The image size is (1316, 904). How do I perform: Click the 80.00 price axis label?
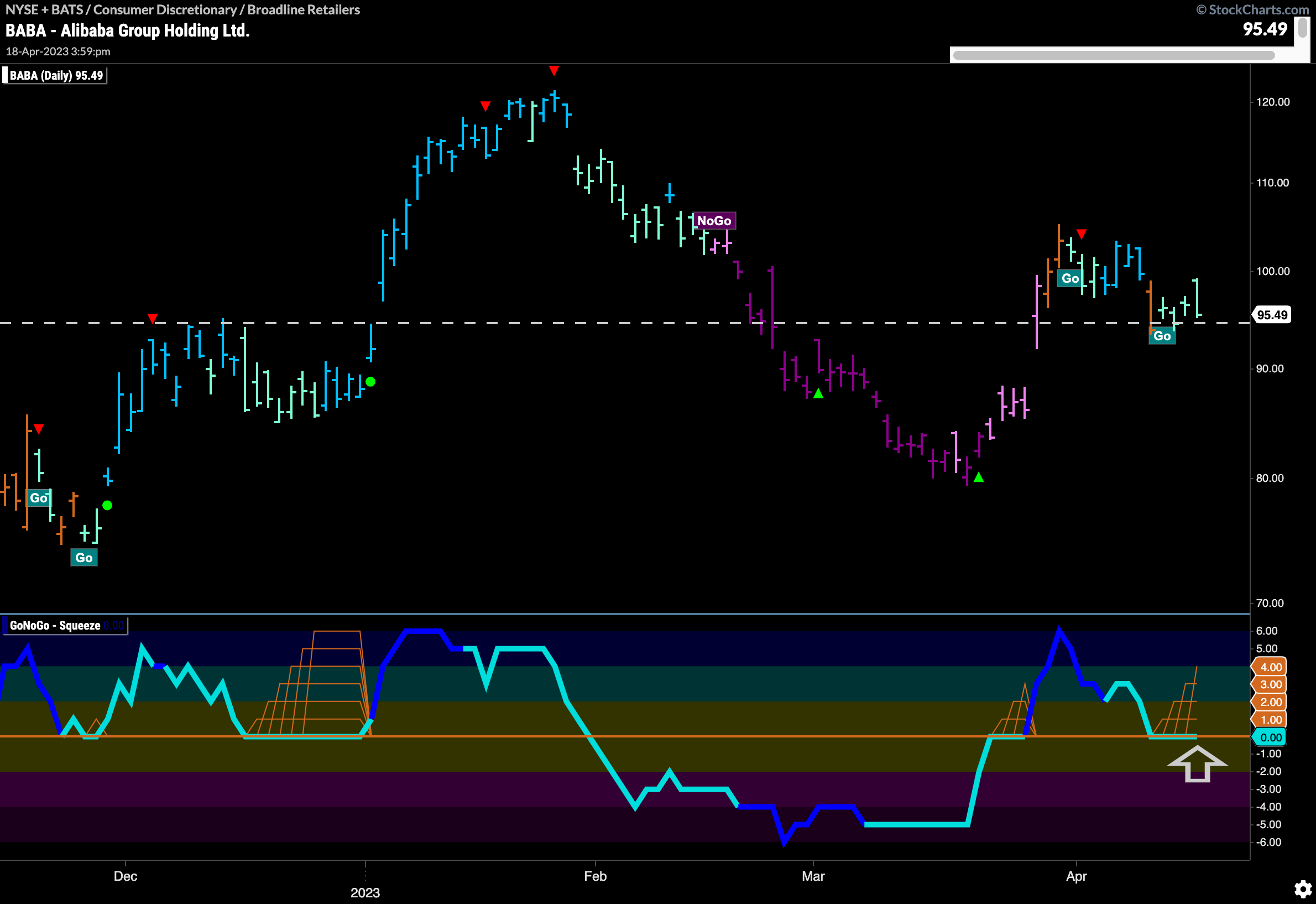(1270, 478)
